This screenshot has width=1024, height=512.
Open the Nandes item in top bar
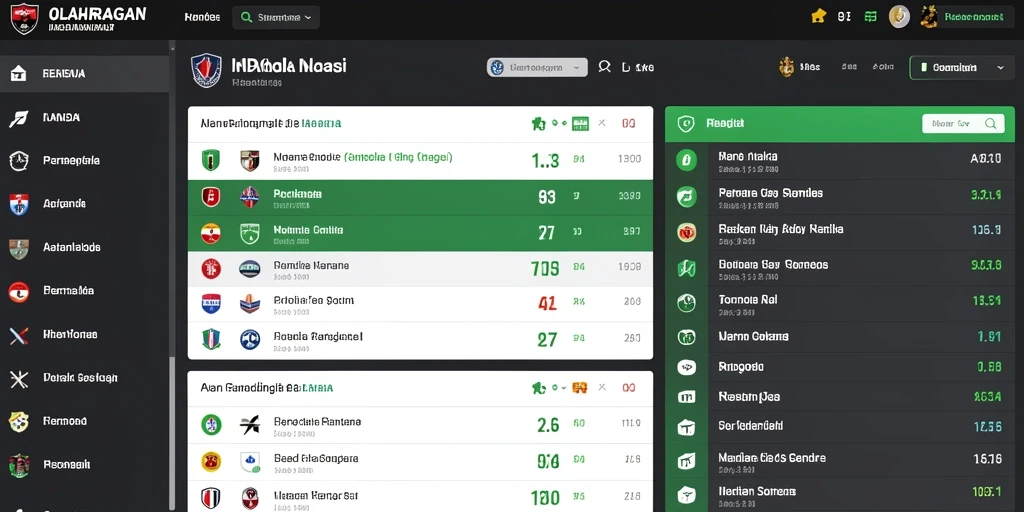tap(202, 18)
